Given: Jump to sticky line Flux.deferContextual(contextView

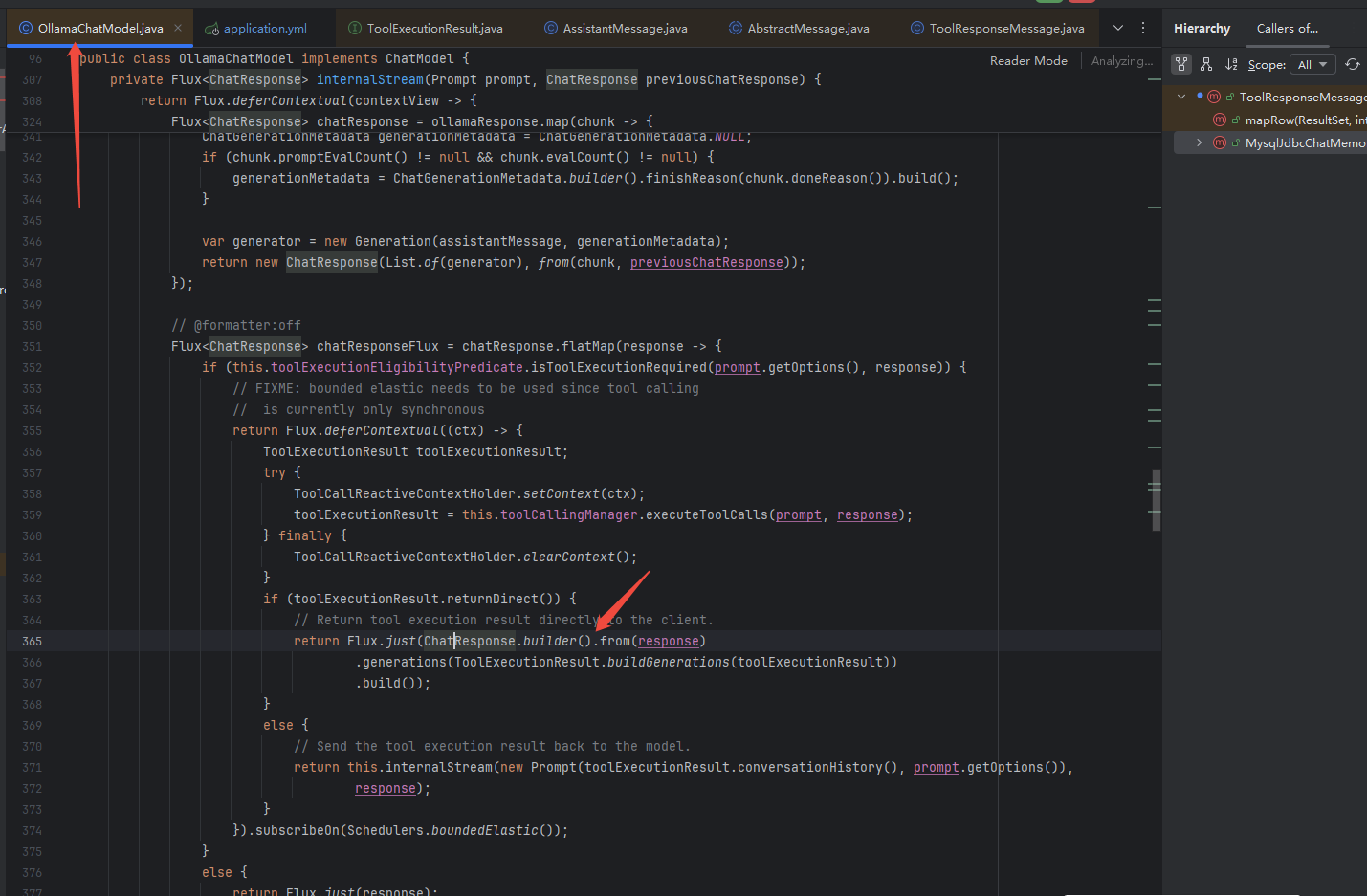Looking at the screenshot, I should pyautogui.click(x=308, y=100).
